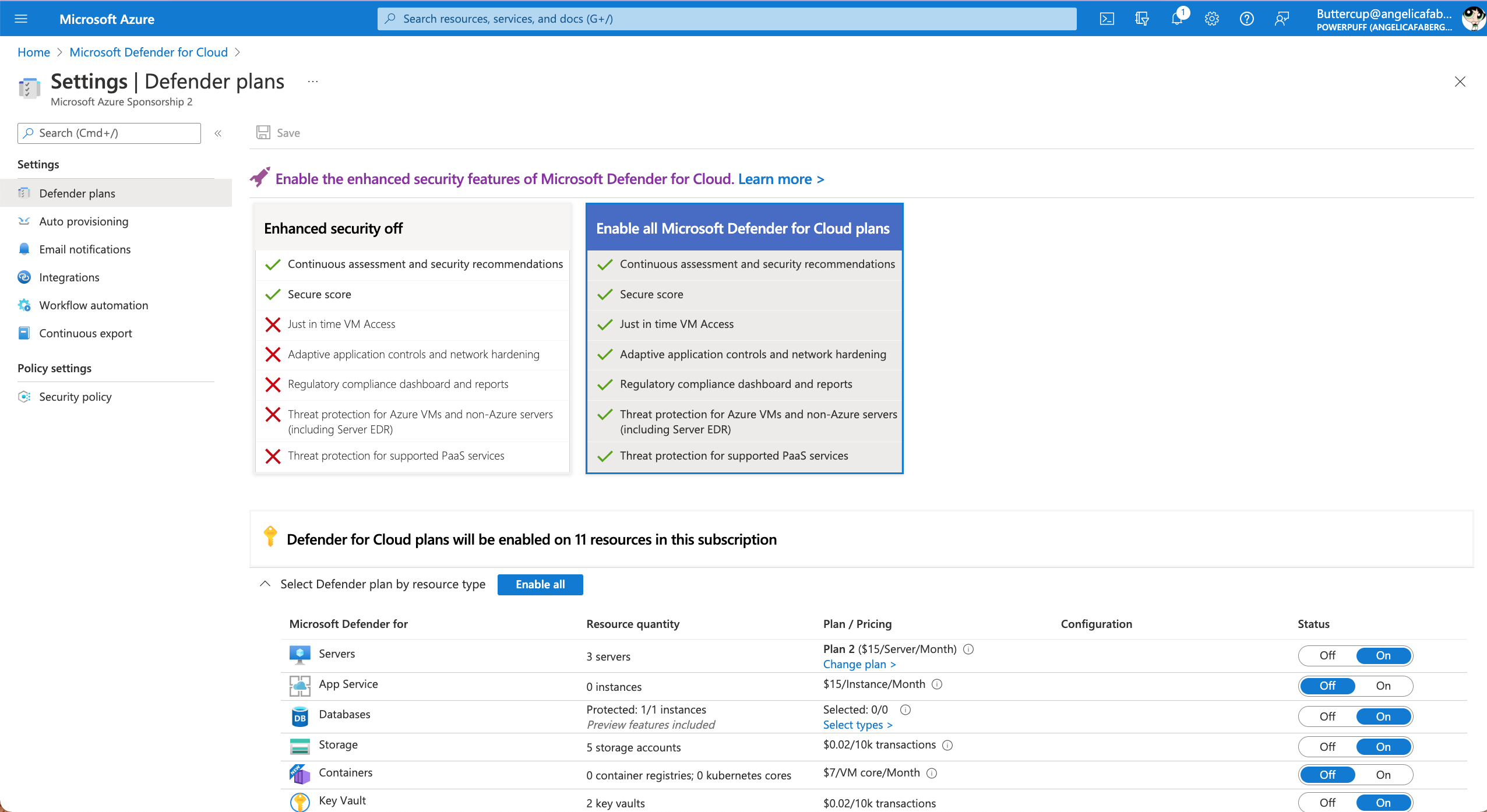Open Auto provisioning settings

tap(83, 221)
